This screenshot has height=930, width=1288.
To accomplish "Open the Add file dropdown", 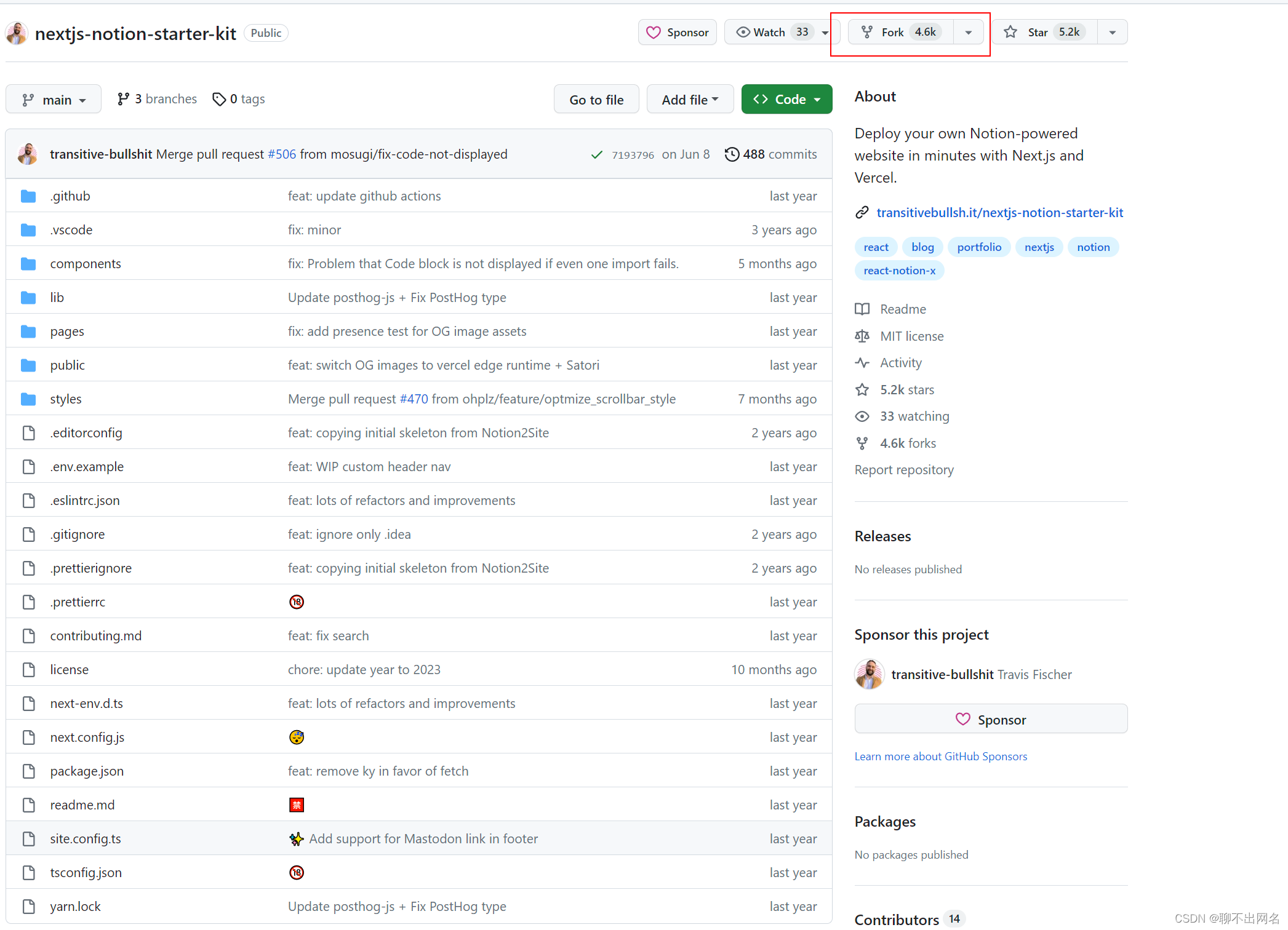I will [x=690, y=100].
